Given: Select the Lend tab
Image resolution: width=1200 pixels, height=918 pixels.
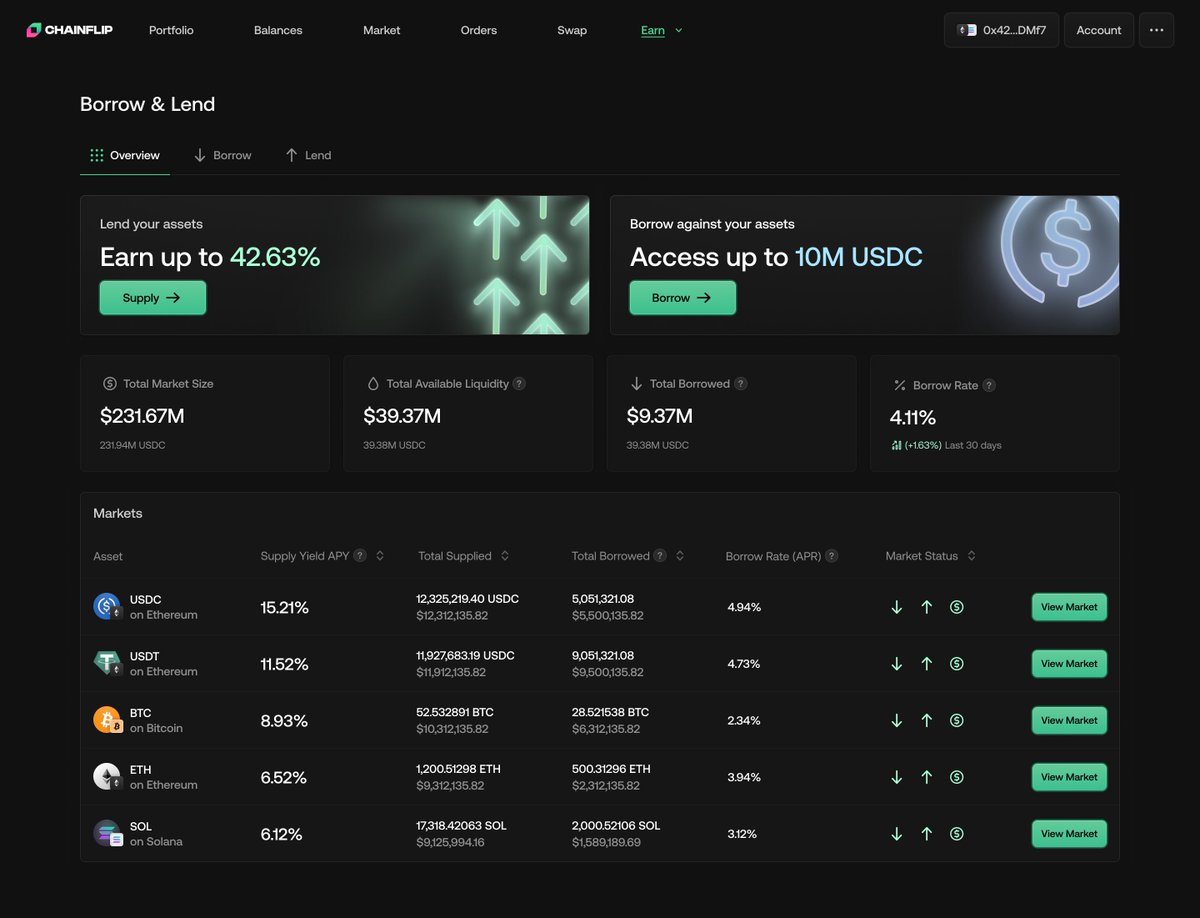Looking at the screenshot, I should [308, 155].
